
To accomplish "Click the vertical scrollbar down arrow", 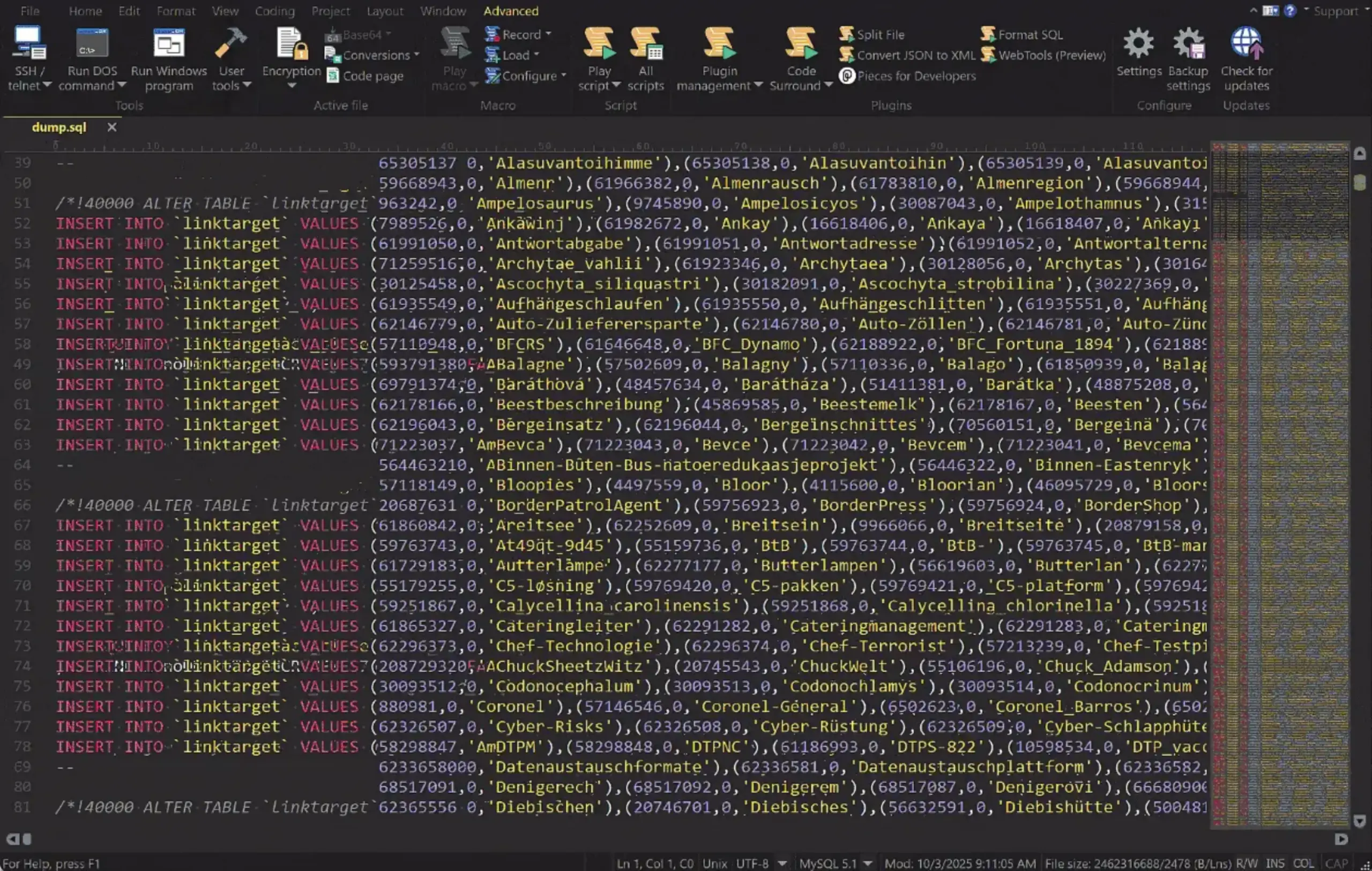I will (1360, 821).
